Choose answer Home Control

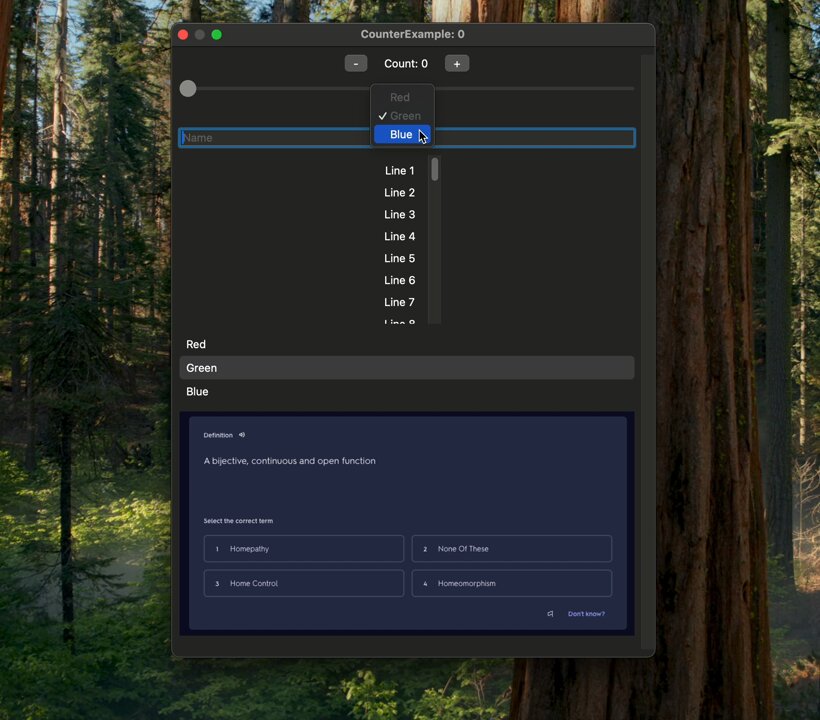click(x=304, y=583)
